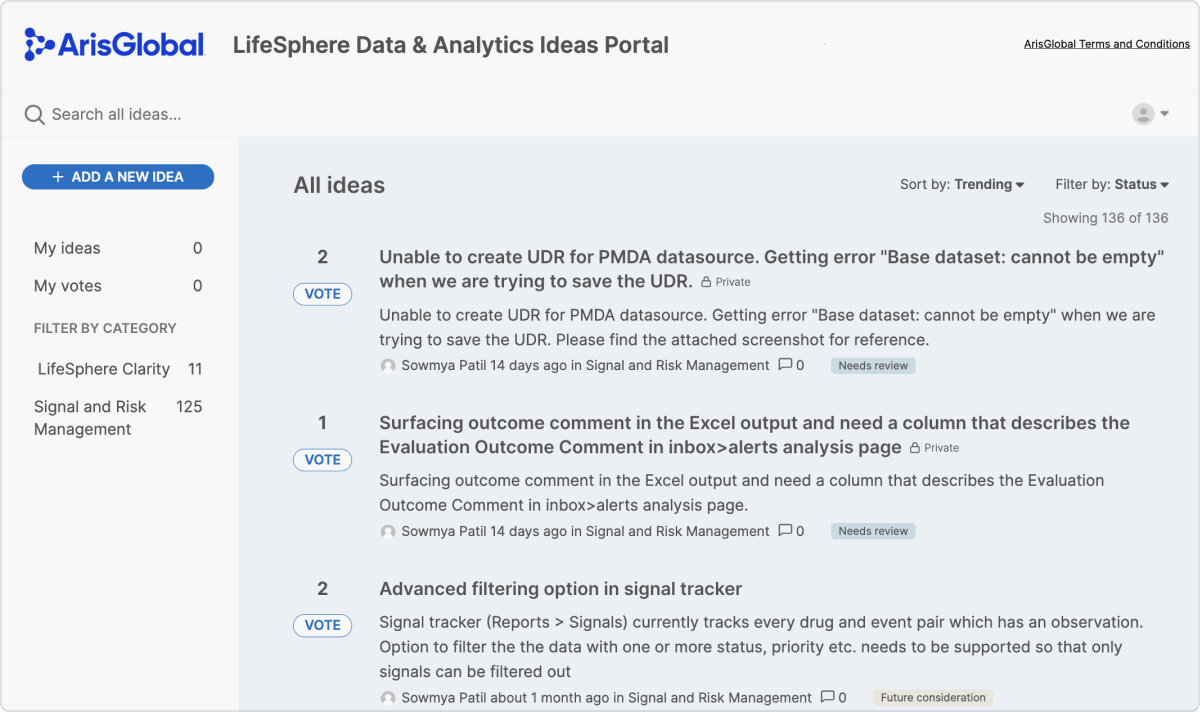Click Sowmya Patil's avatar on the Advanced filtering idea
1200x712 pixels.
coord(388,698)
